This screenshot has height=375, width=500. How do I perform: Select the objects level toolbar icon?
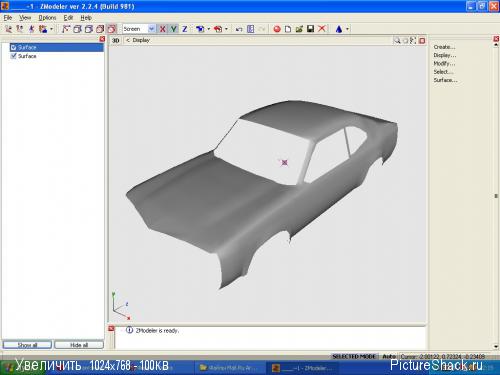(x=43, y=29)
